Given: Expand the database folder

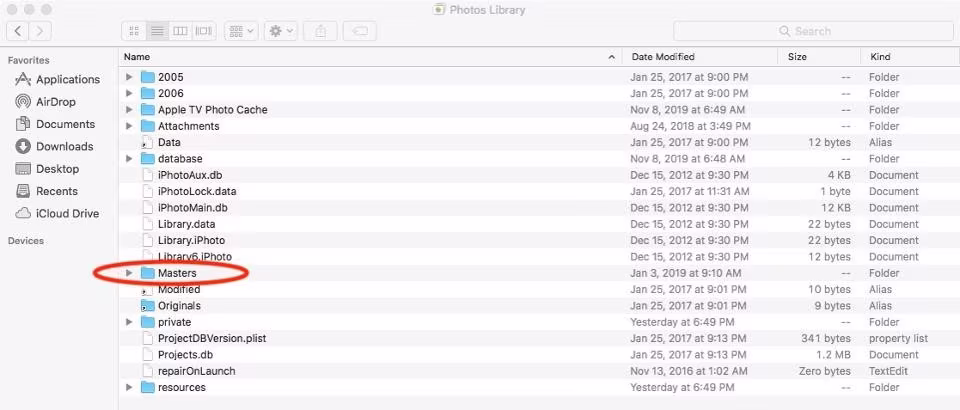Looking at the screenshot, I should click(x=129, y=159).
